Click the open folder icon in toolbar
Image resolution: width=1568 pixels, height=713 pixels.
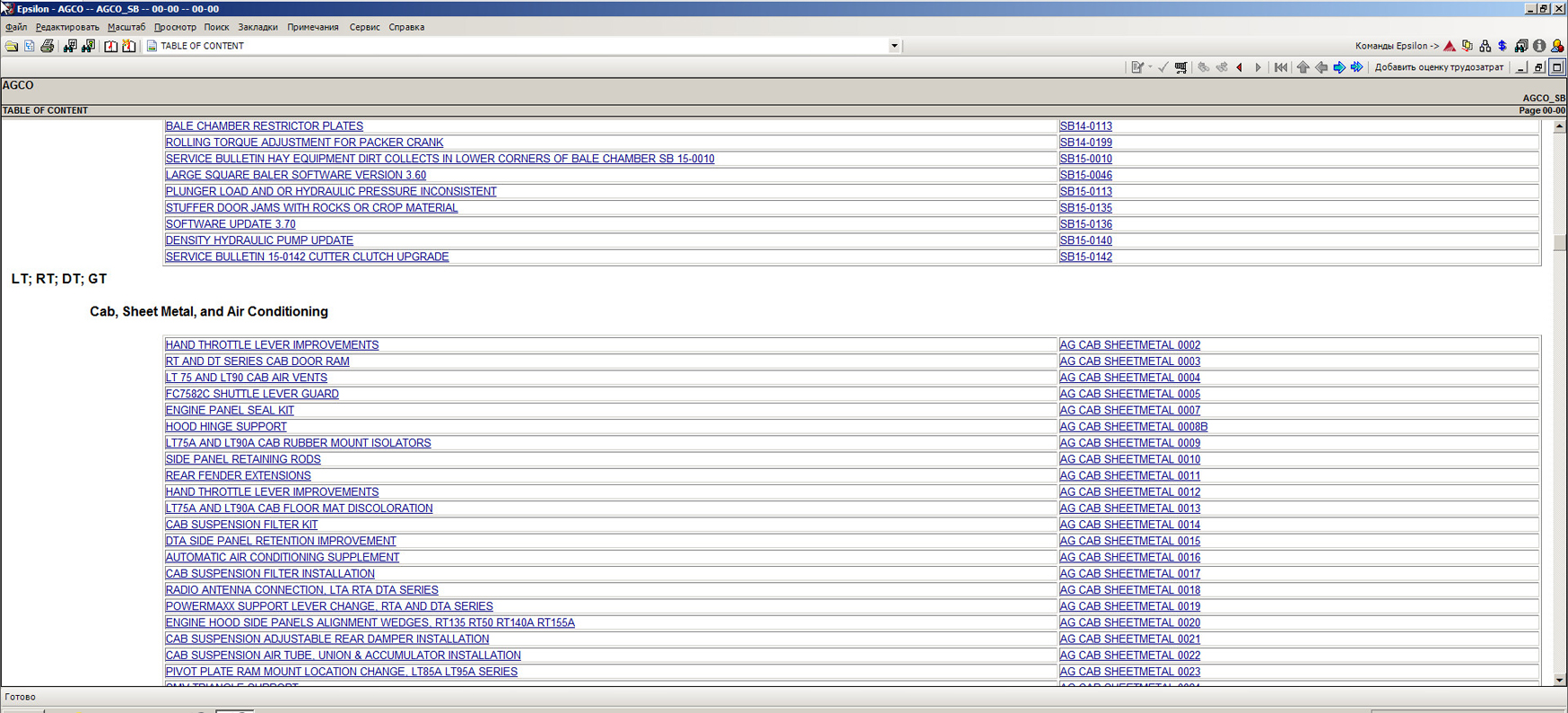12,46
